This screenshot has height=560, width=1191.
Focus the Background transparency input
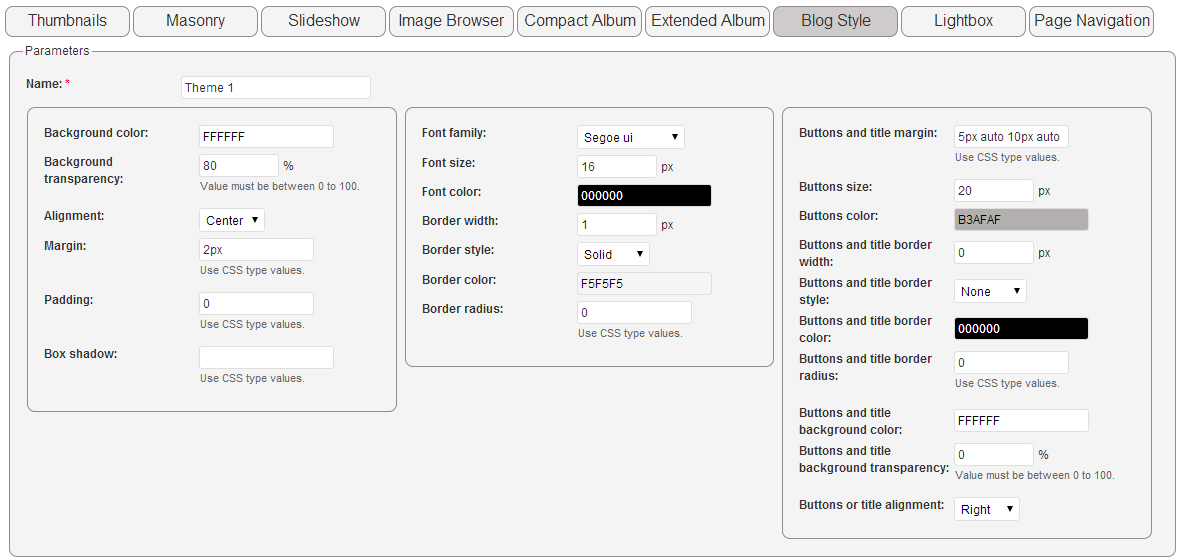coord(239,166)
